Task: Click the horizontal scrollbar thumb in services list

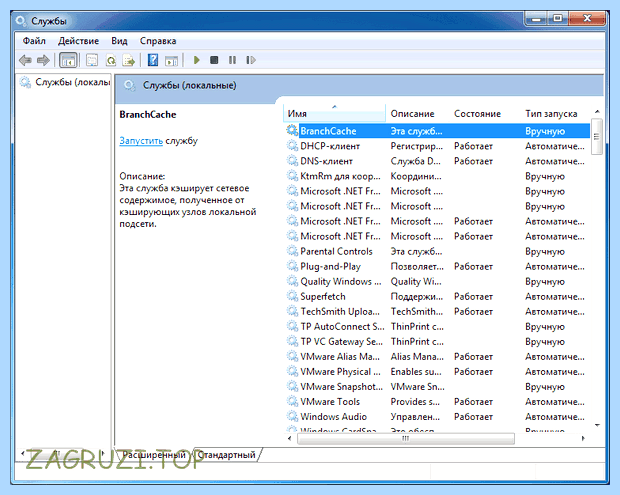Action: click(406, 438)
